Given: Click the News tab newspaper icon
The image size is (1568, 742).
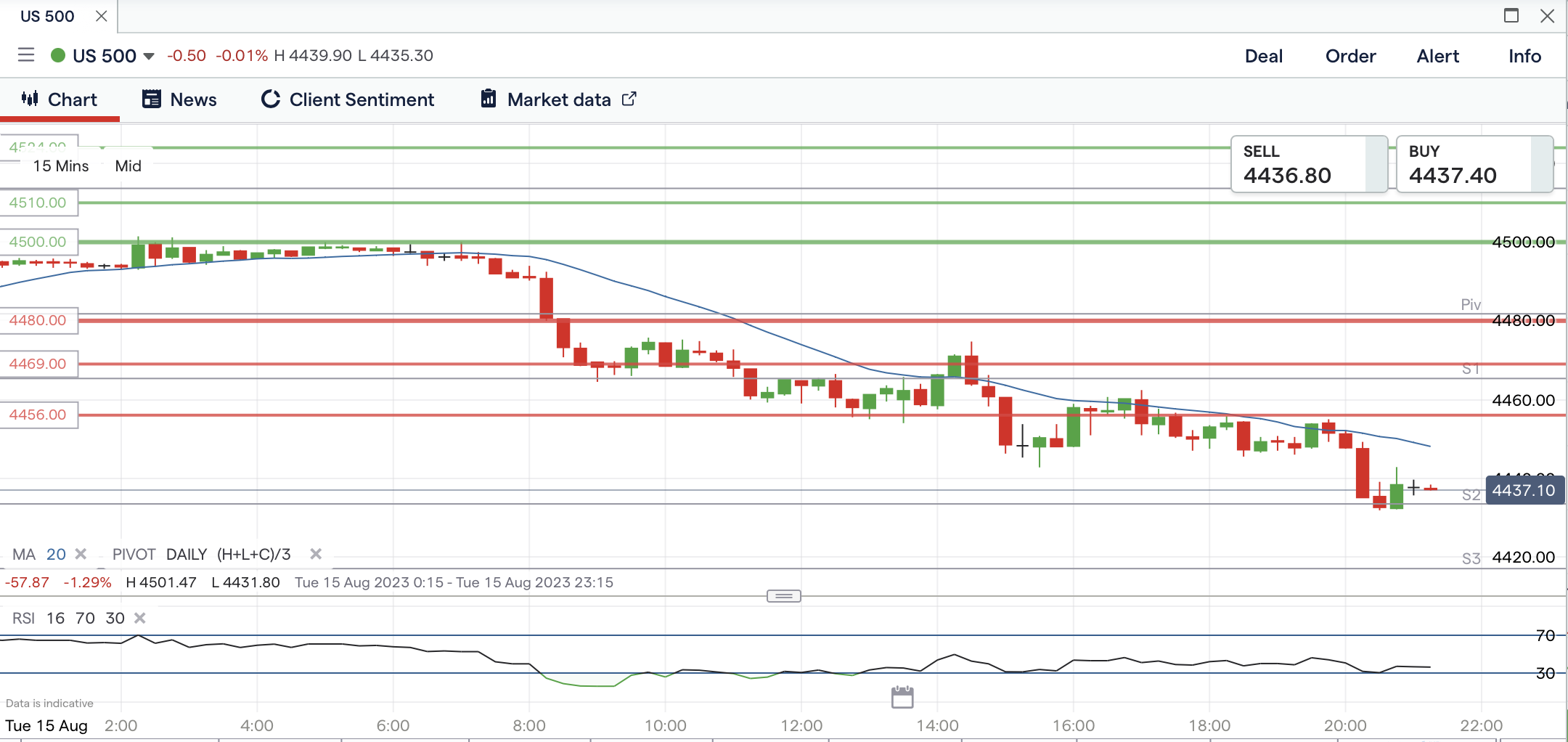Looking at the screenshot, I should tap(151, 99).
